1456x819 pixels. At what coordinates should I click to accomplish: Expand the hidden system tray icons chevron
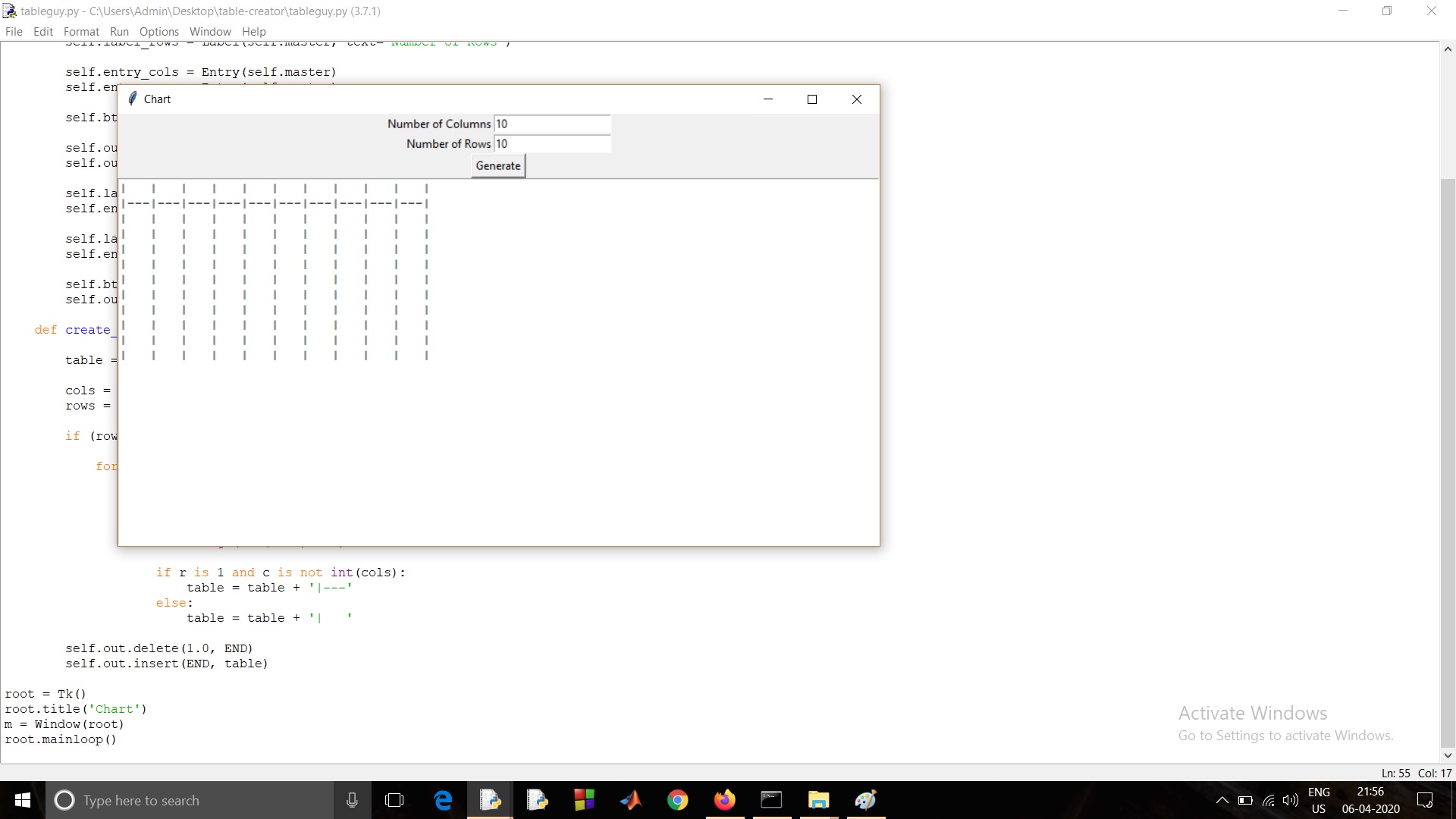click(1222, 800)
